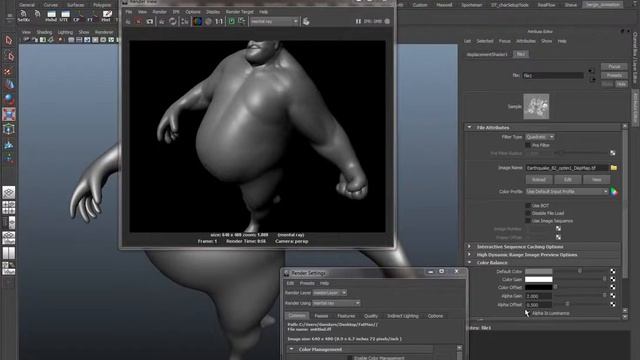Open Presets menu in Render Settings

(x=307, y=283)
